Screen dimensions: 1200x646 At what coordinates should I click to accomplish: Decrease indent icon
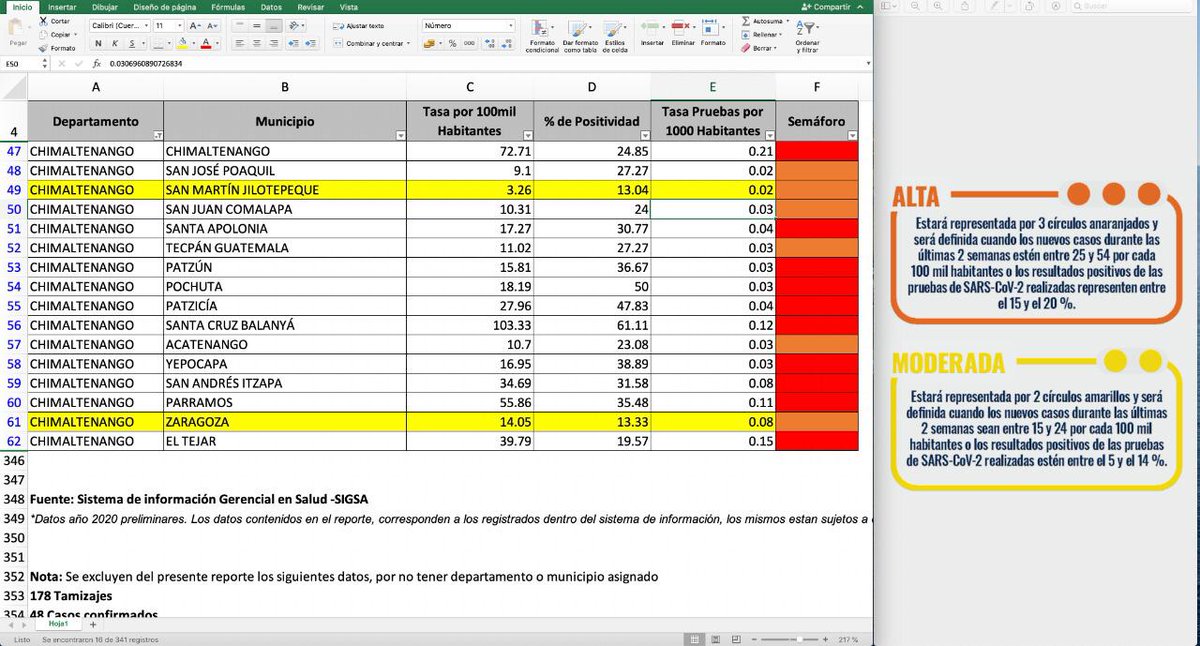pyautogui.click(x=296, y=44)
